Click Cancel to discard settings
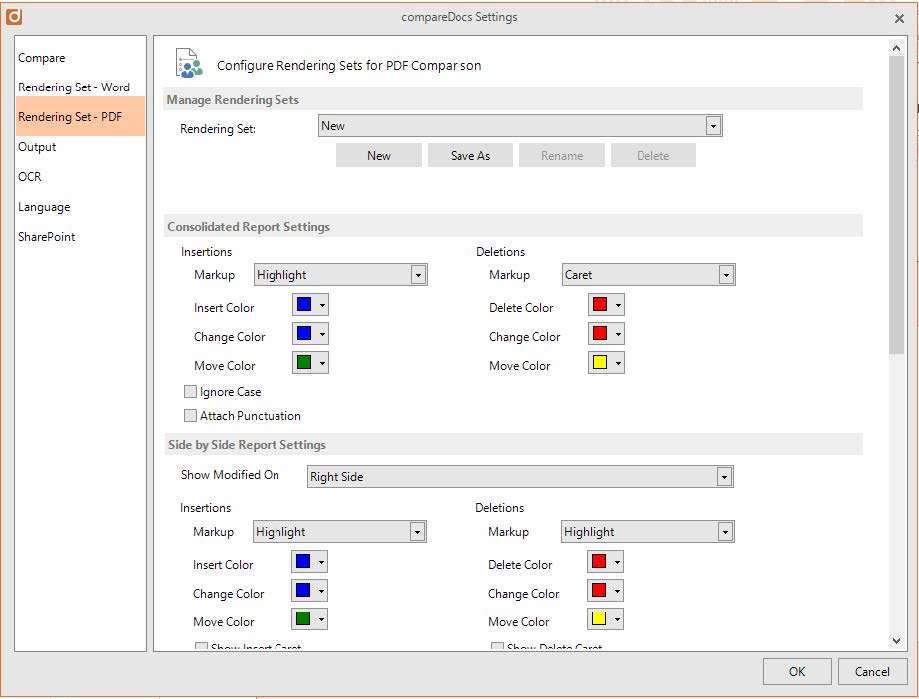 point(872,671)
